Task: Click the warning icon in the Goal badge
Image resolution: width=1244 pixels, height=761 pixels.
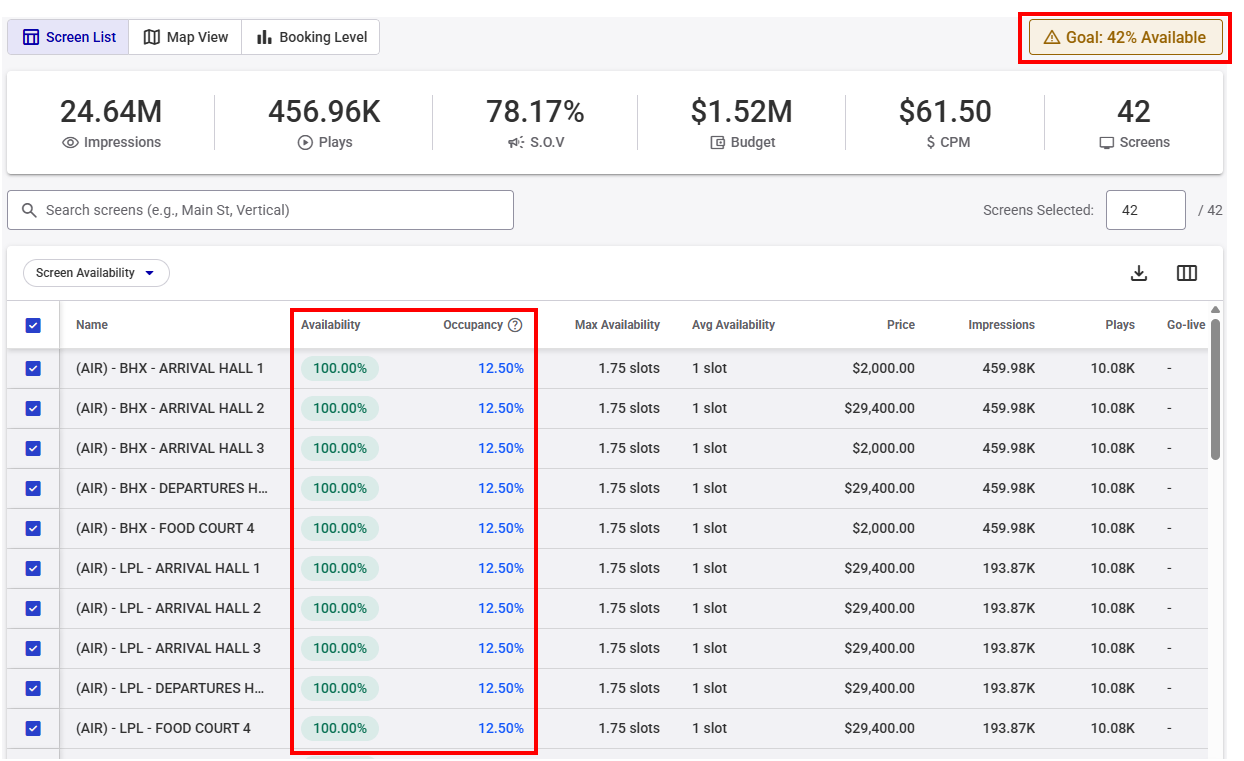Action: coord(1051,37)
